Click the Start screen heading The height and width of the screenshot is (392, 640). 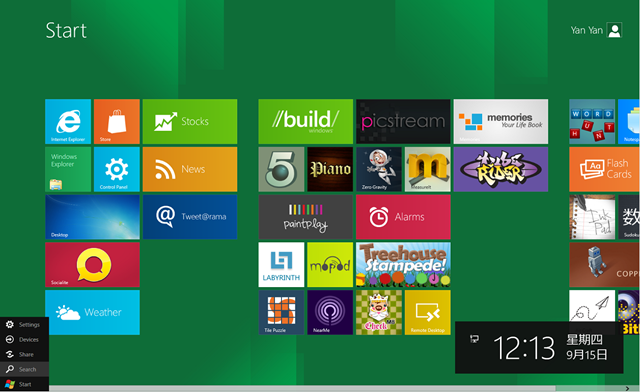tap(66, 30)
